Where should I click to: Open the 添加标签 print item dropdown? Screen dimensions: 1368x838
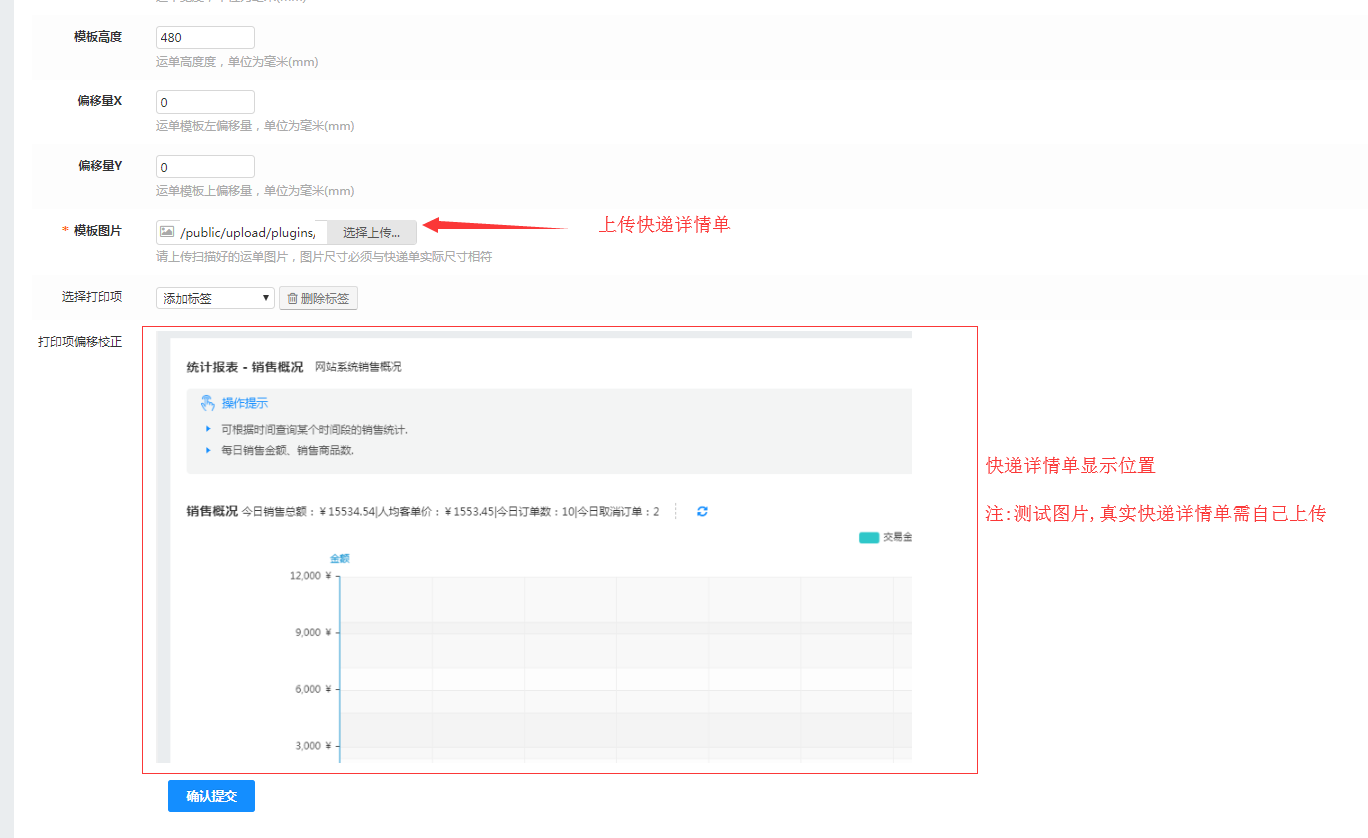[x=215, y=298]
